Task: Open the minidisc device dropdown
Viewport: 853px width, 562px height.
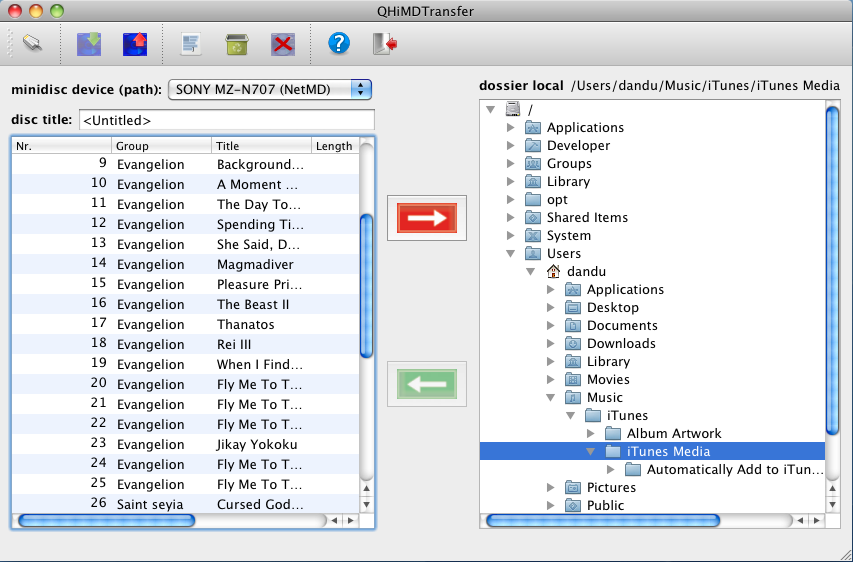Action: [x=270, y=90]
